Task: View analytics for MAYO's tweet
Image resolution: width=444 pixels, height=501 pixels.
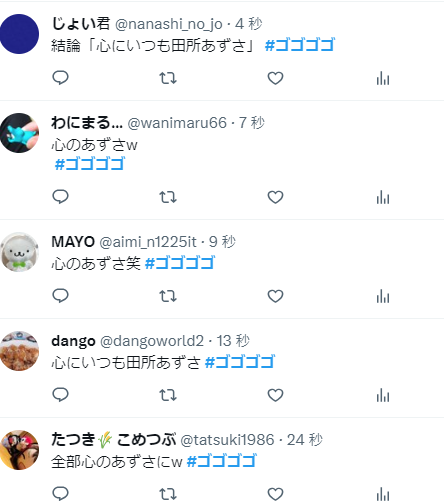Action: [383, 296]
